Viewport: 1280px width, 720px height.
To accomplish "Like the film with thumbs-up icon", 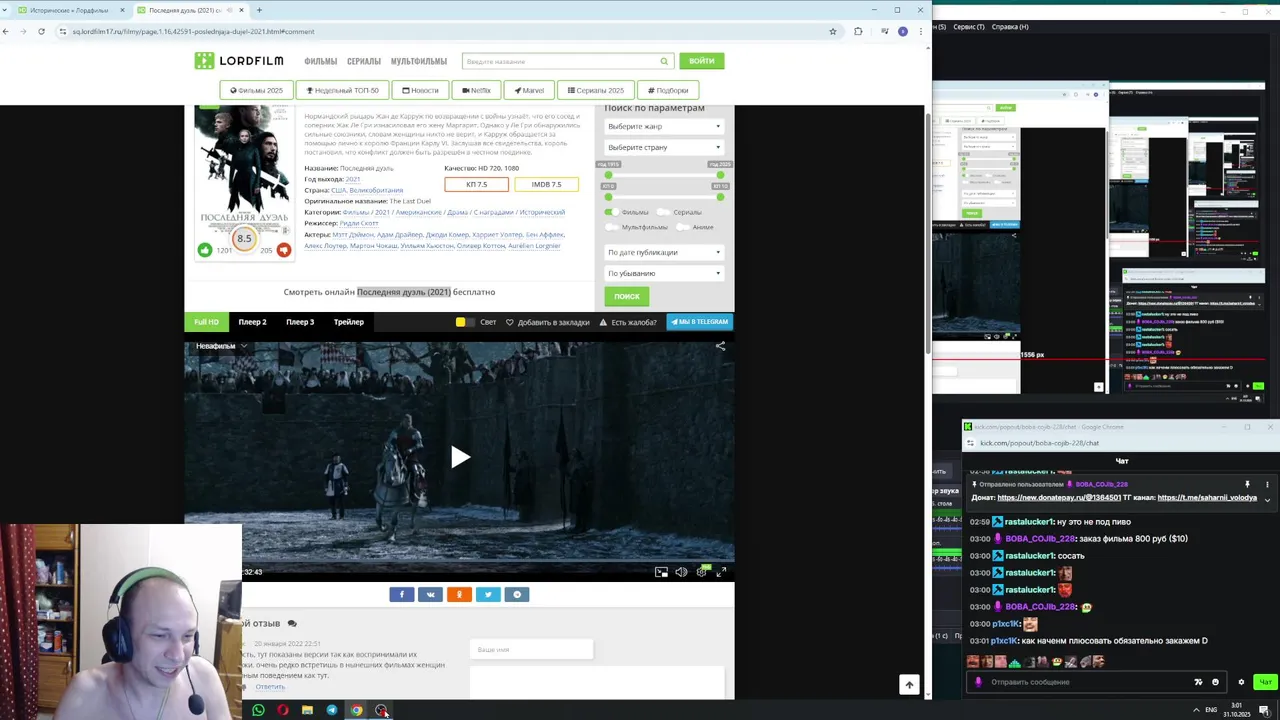I will 205,250.
